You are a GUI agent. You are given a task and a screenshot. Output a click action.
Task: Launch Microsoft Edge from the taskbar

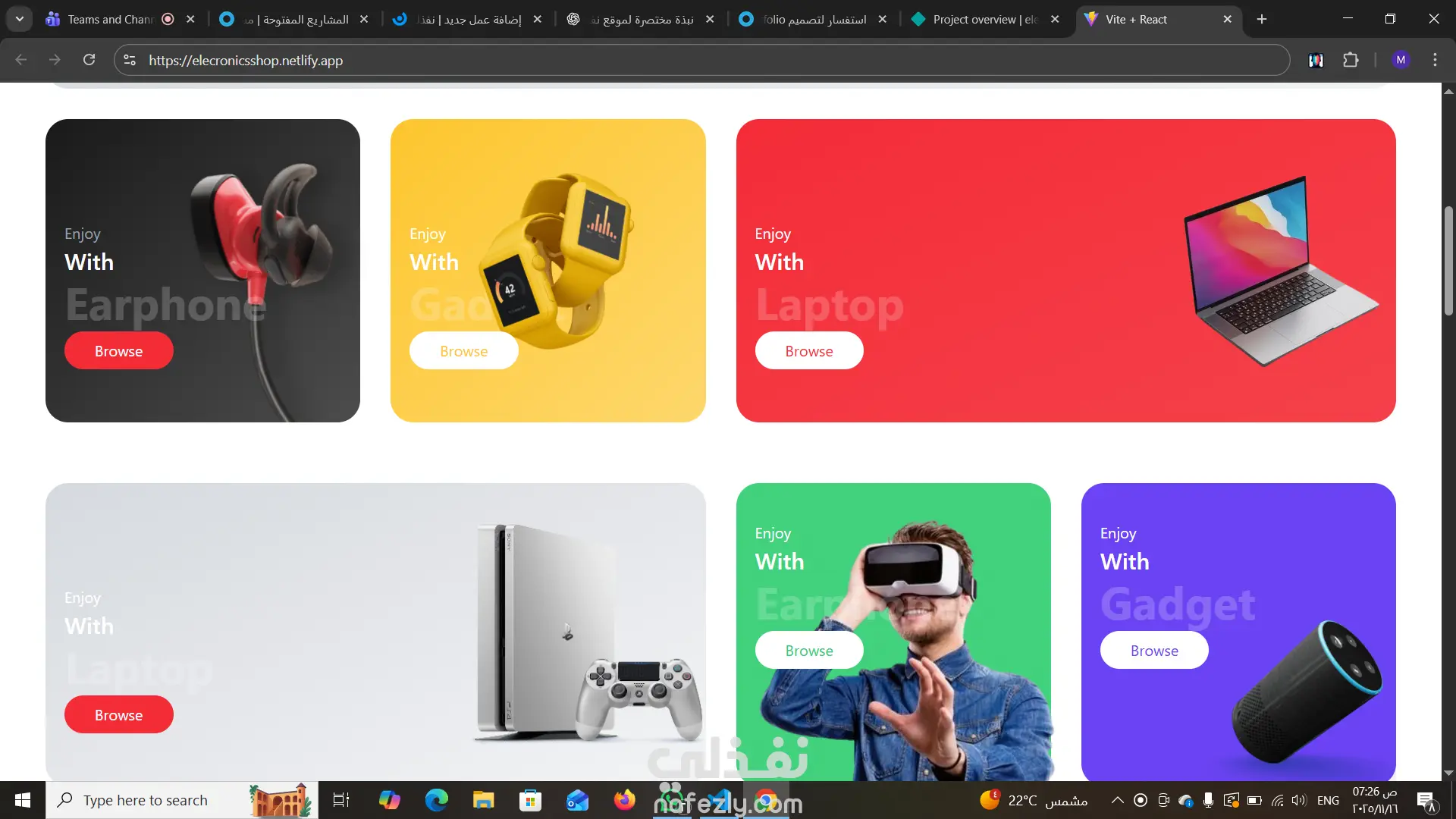coord(436,800)
